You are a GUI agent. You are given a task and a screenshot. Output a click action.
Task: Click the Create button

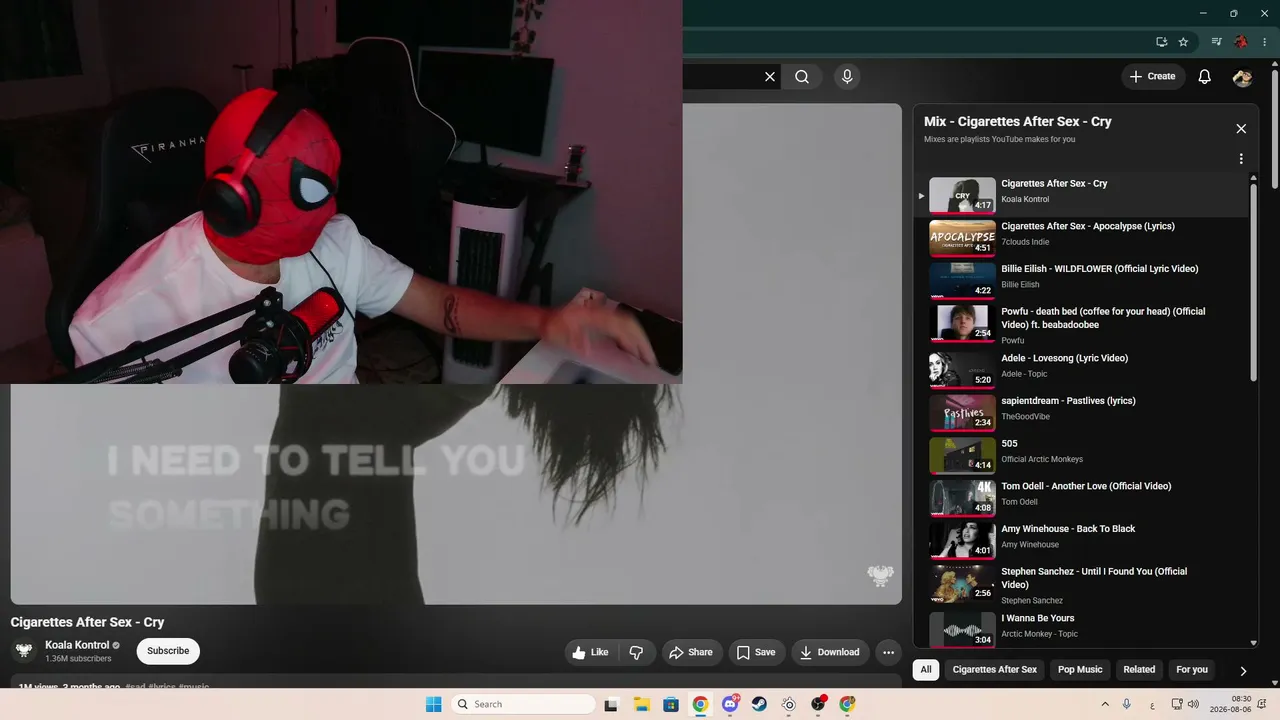[x=1153, y=77]
